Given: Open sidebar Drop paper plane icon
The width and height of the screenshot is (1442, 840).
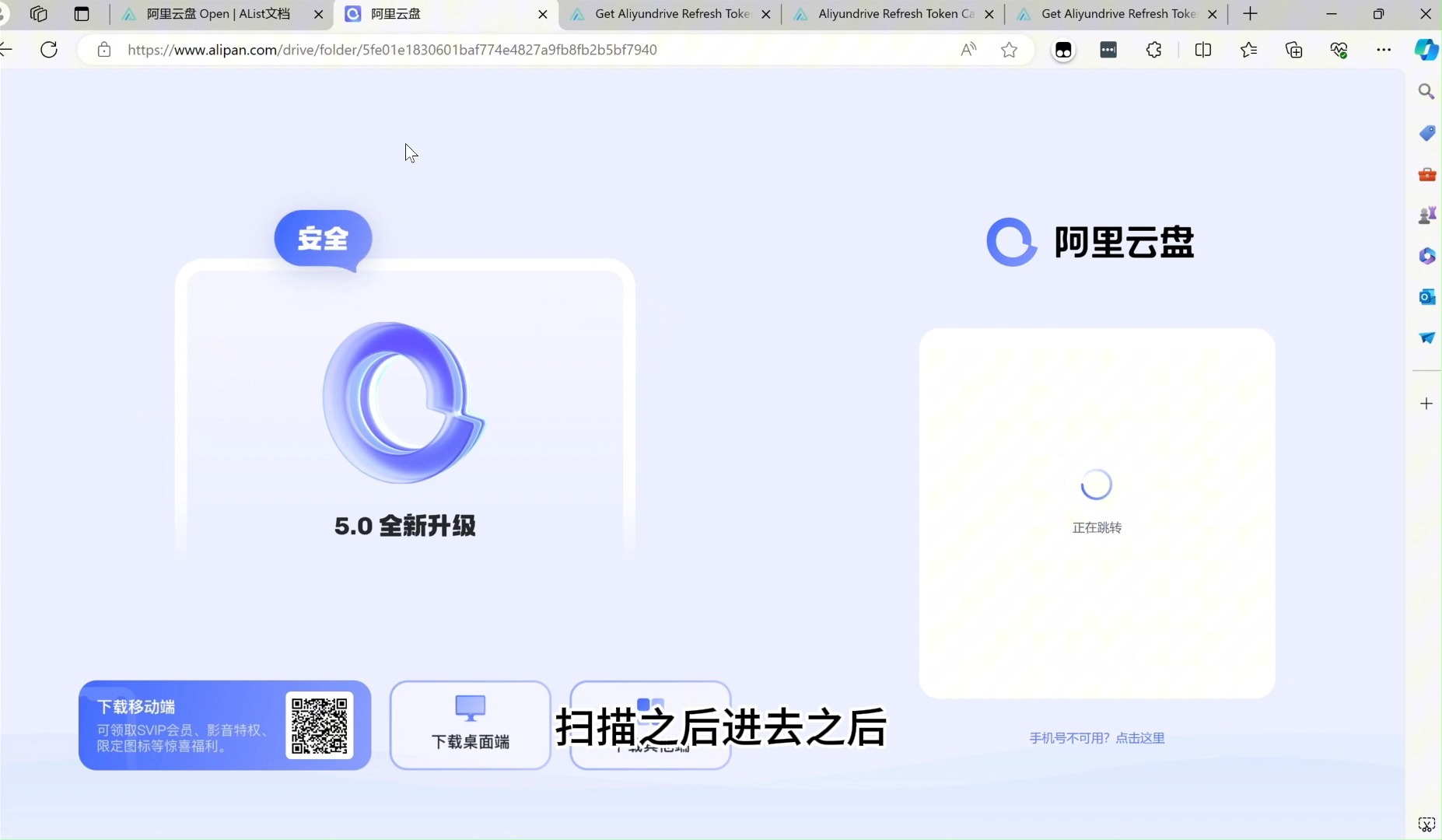Looking at the screenshot, I should point(1426,338).
